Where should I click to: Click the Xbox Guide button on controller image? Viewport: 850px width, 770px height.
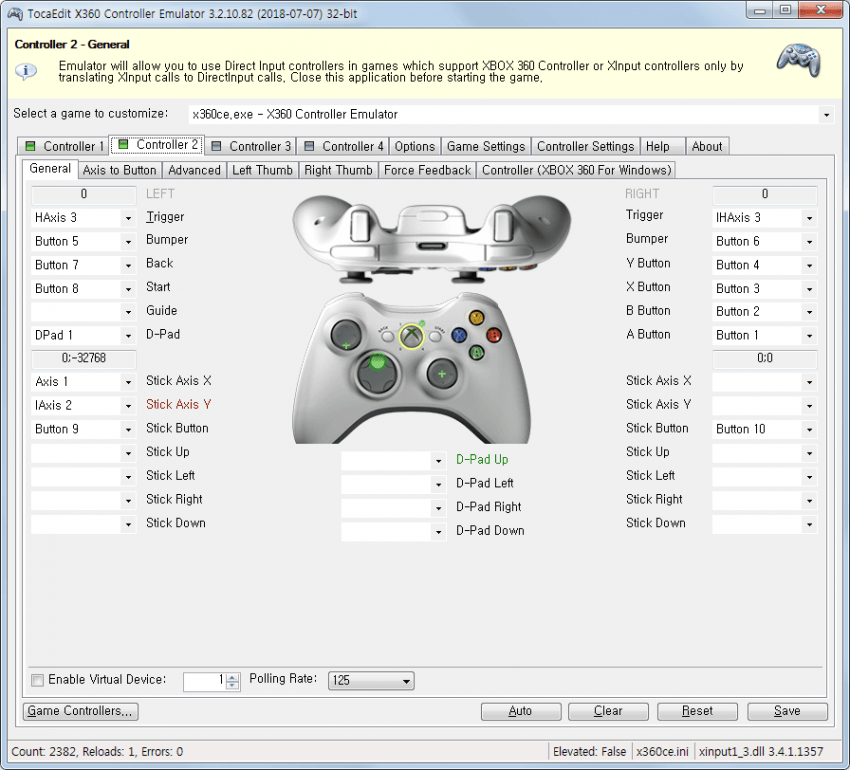411,337
